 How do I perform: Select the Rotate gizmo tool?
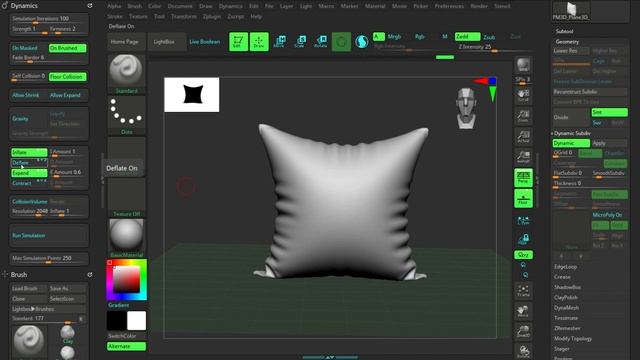[321, 42]
